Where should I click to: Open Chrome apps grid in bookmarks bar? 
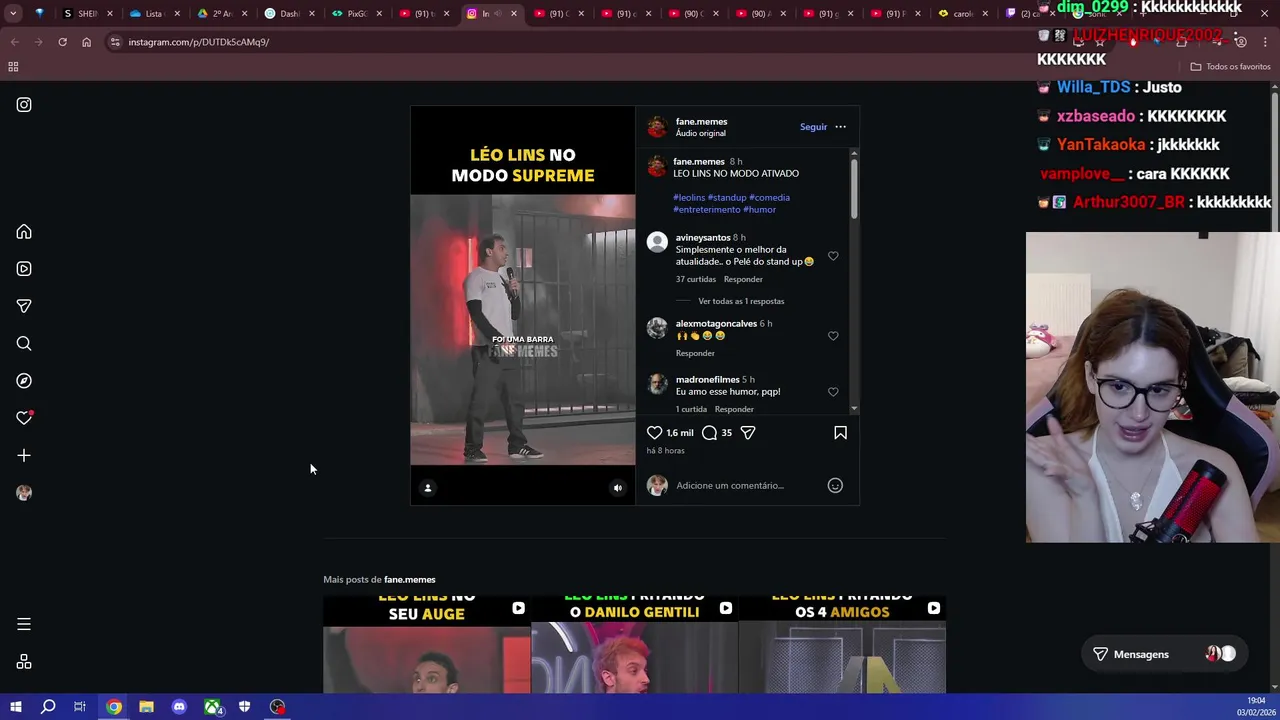[13, 67]
